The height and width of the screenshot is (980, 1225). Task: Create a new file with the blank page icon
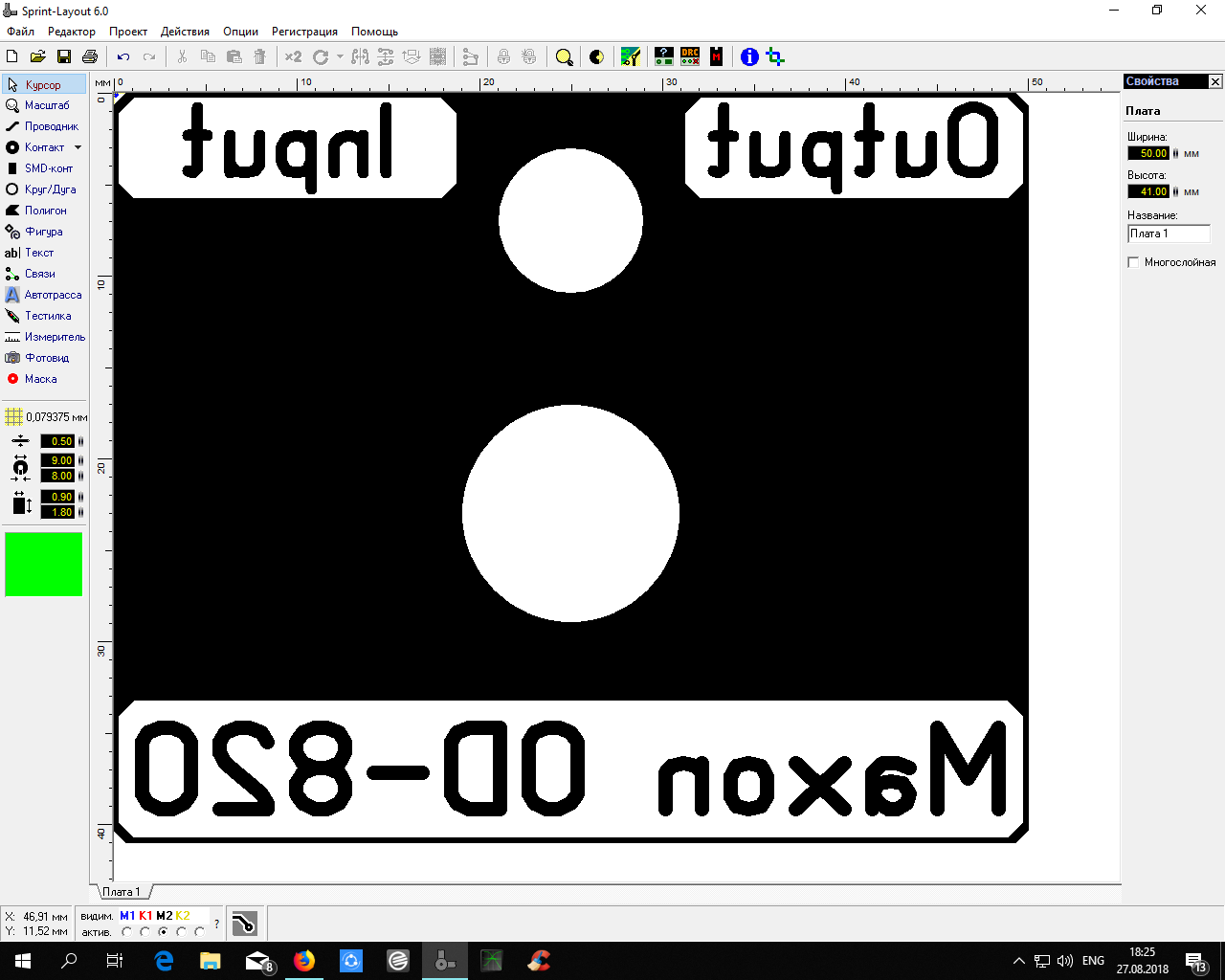pyautogui.click(x=12, y=57)
